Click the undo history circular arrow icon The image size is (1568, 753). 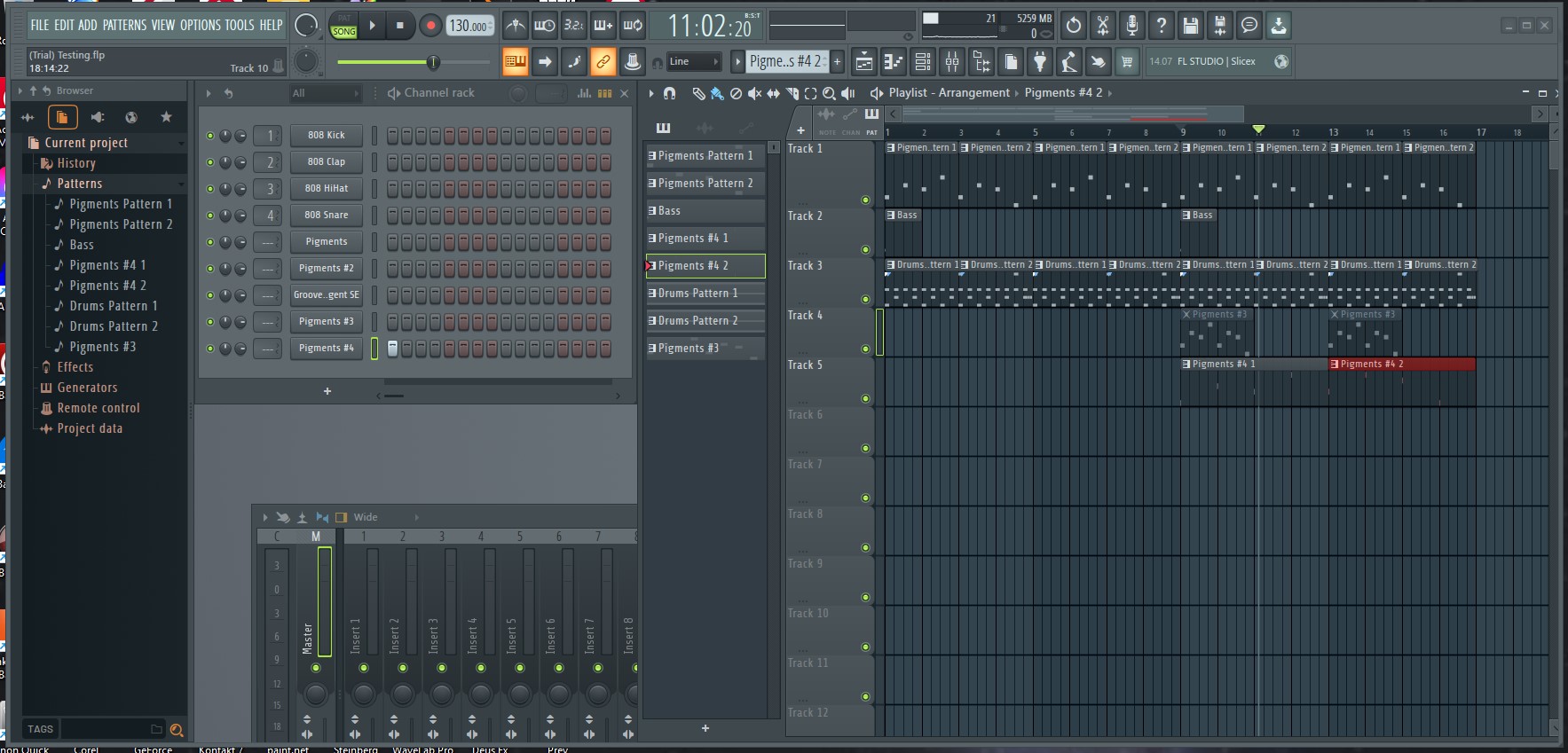(x=1073, y=26)
